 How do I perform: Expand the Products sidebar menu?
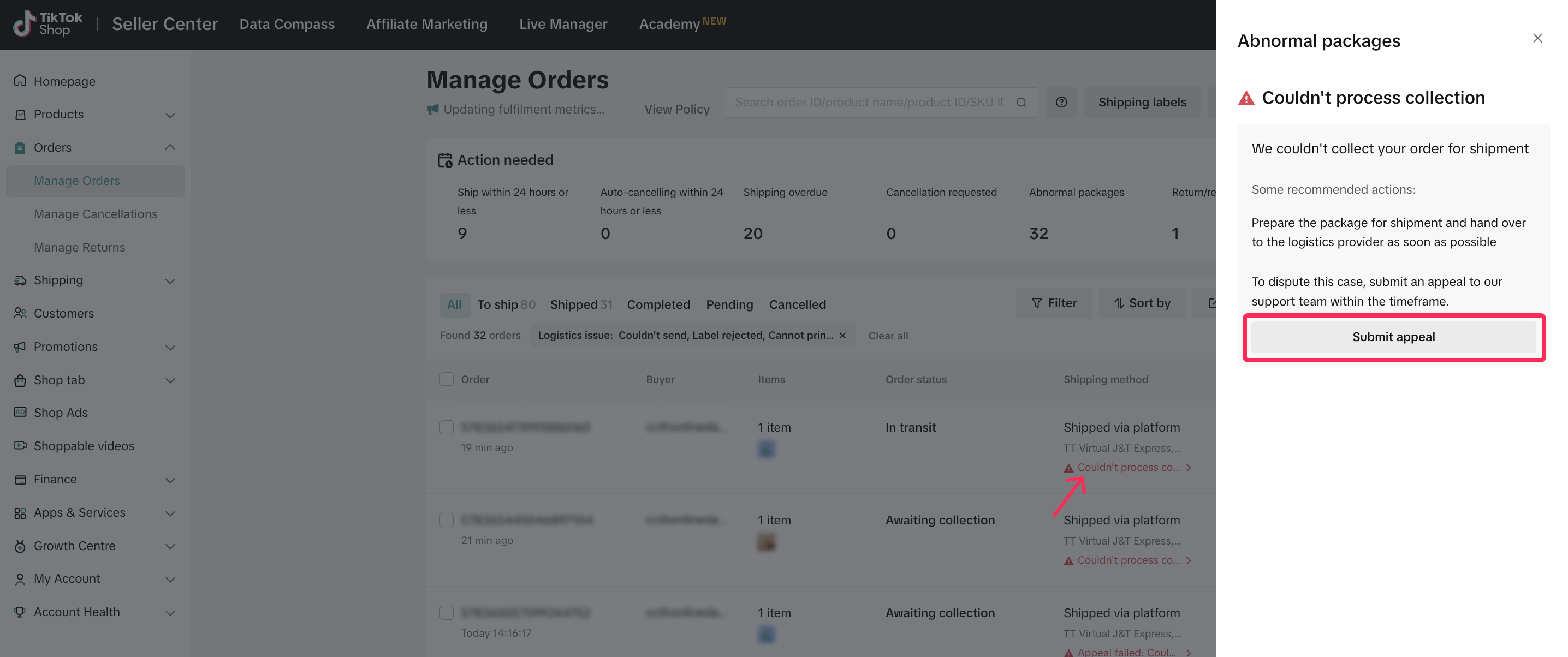[x=170, y=115]
